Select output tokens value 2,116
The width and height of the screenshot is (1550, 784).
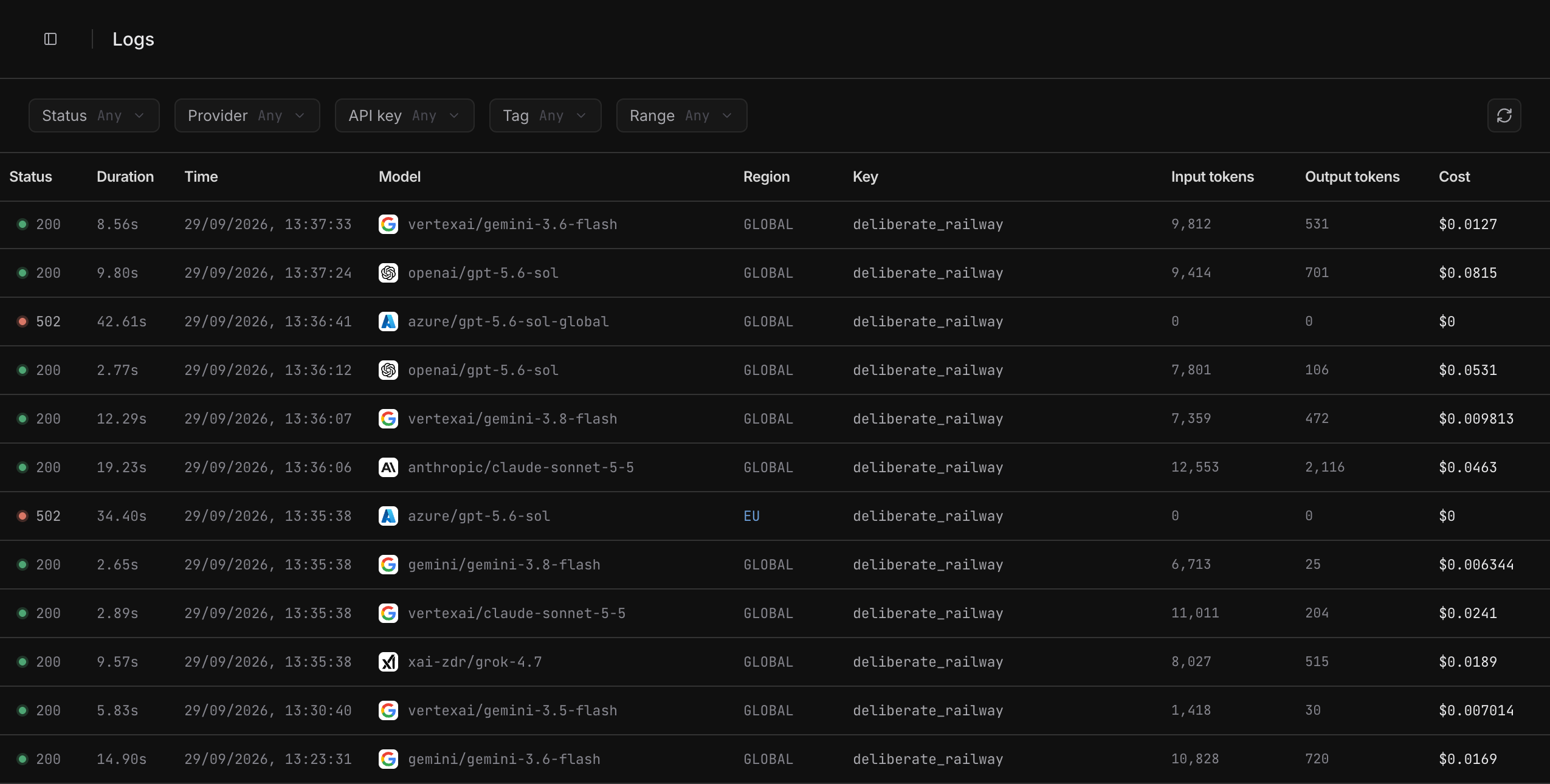[x=1325, y=467]
